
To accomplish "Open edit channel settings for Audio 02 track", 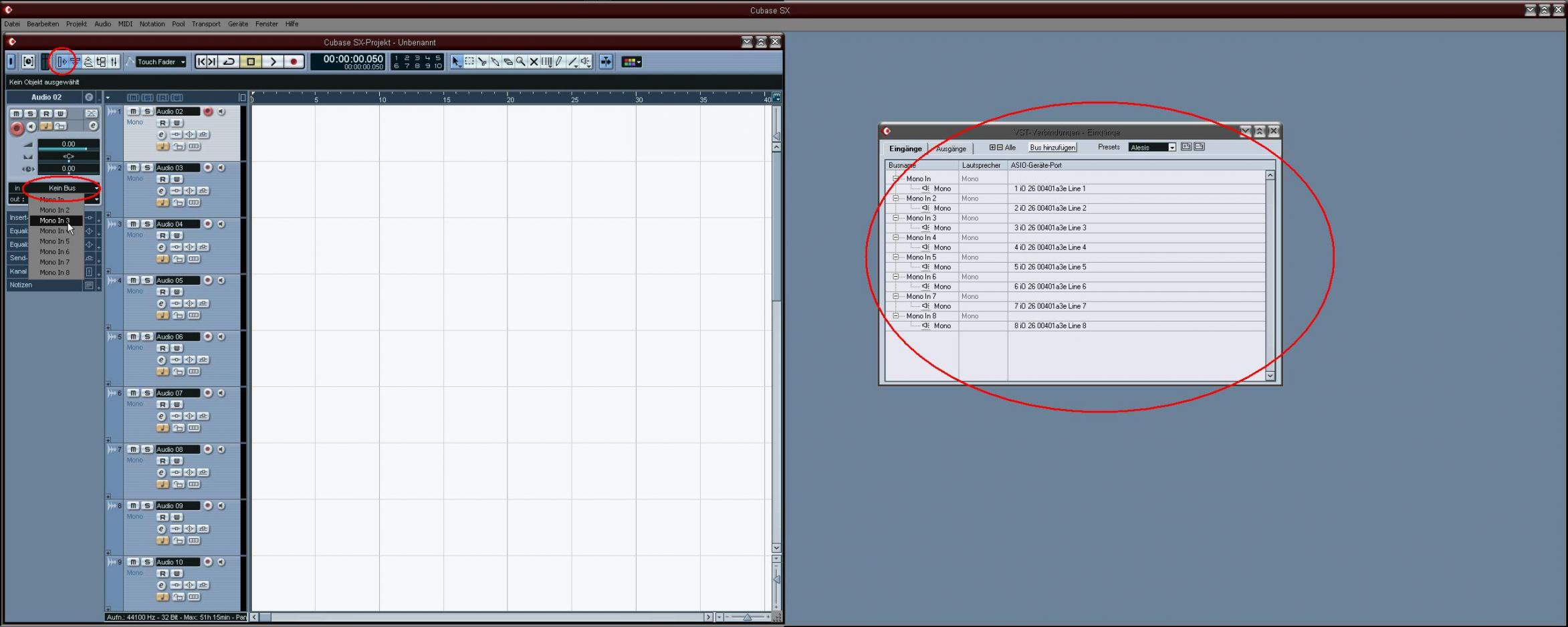I will pyautogui.click(x=161, y=135).
